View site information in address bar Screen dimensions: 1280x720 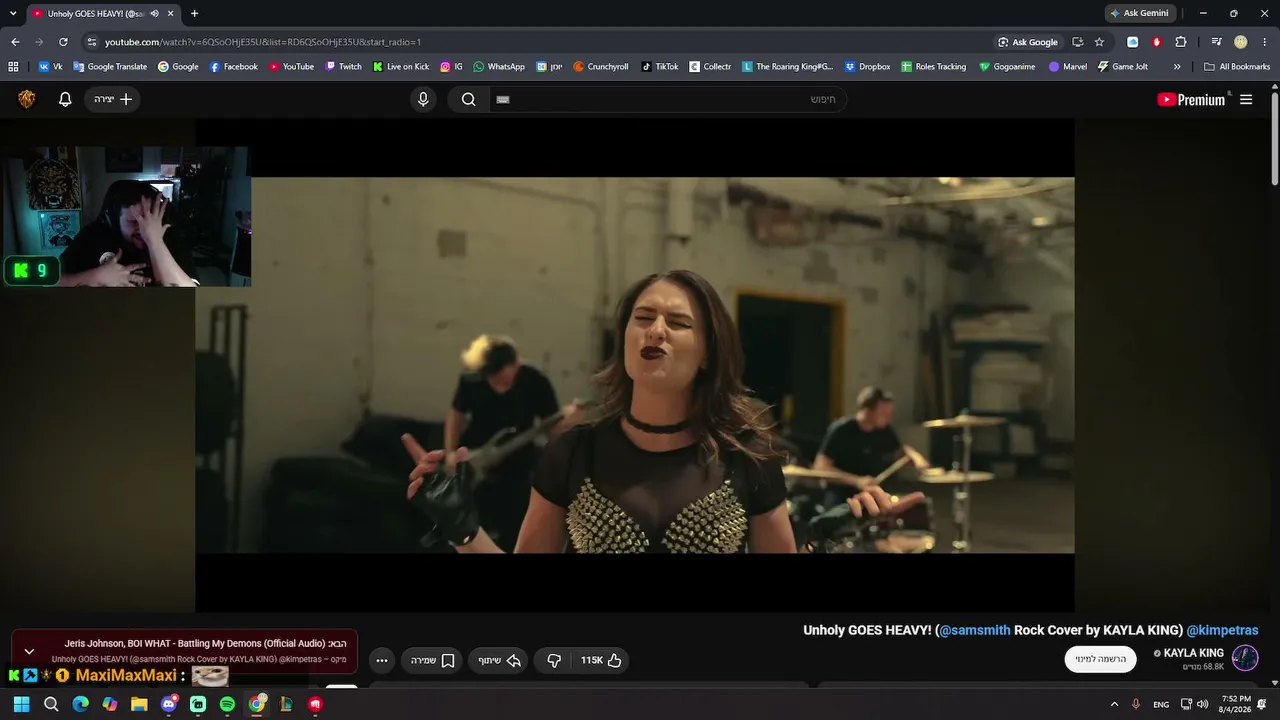click(92, 42)
